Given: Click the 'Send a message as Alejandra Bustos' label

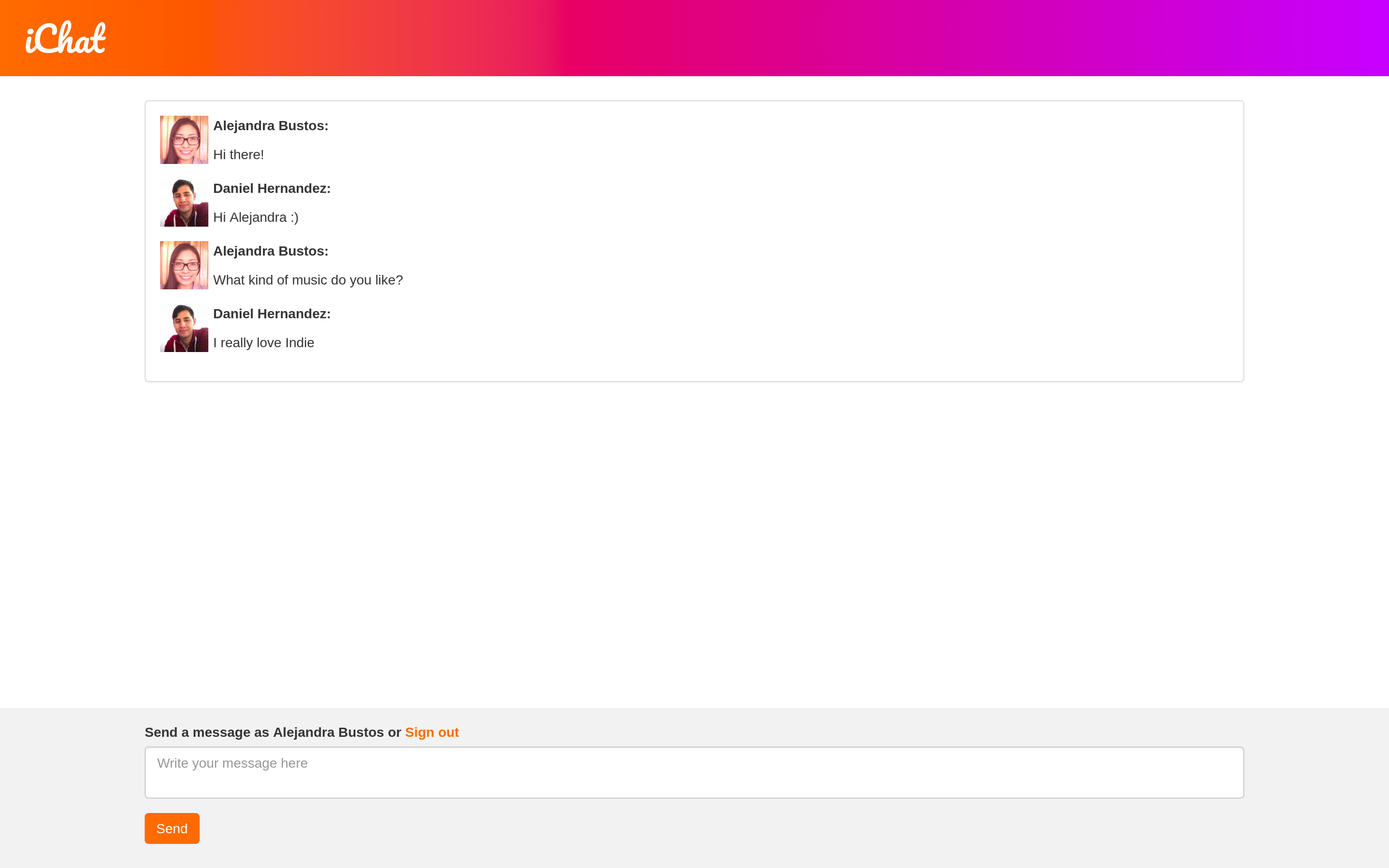Looking at the screenshot, I should (264, 732).
